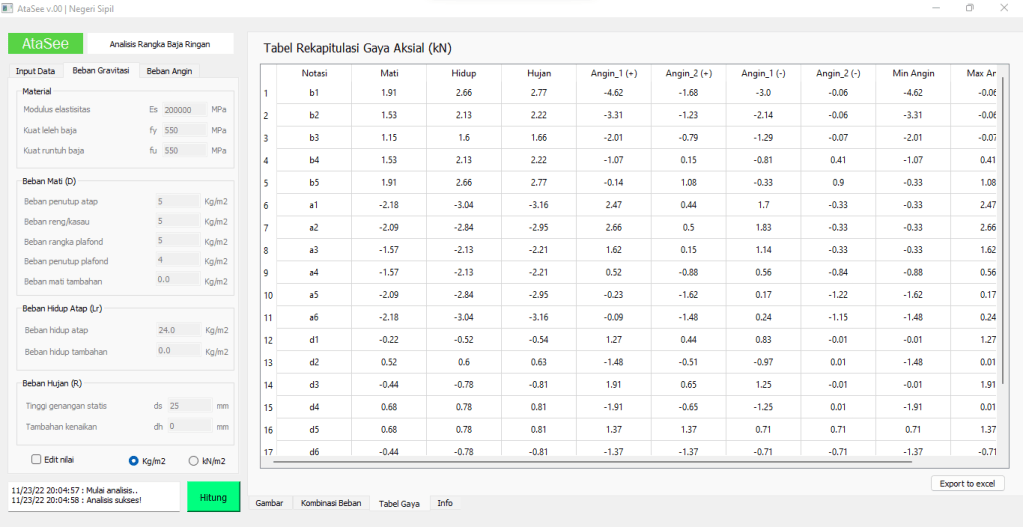Enable the Edit nilai checkbox

click(37, 460)
